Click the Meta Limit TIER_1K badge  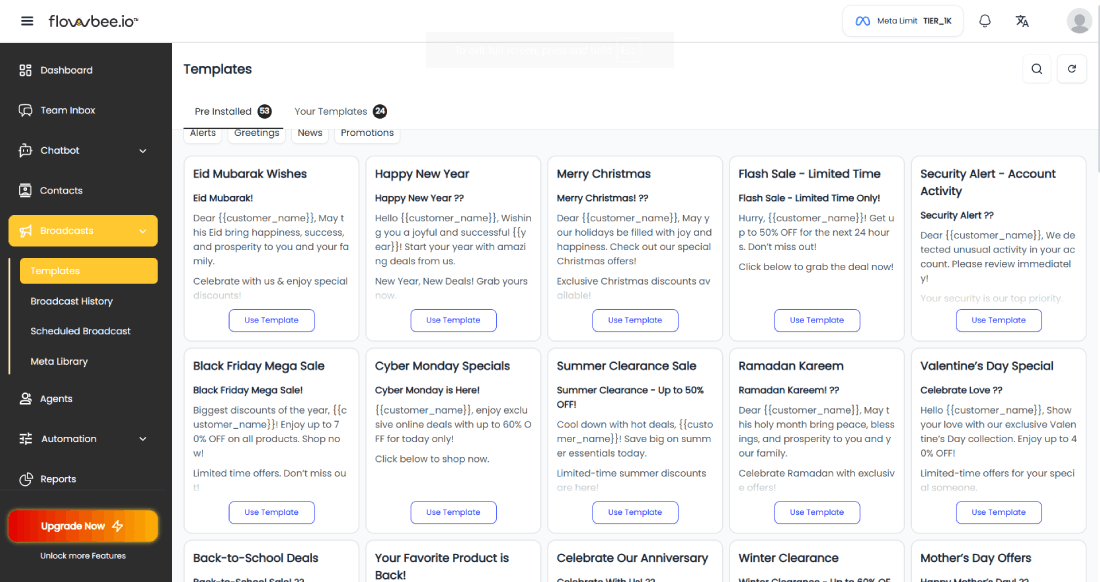[x=902, y=20]
